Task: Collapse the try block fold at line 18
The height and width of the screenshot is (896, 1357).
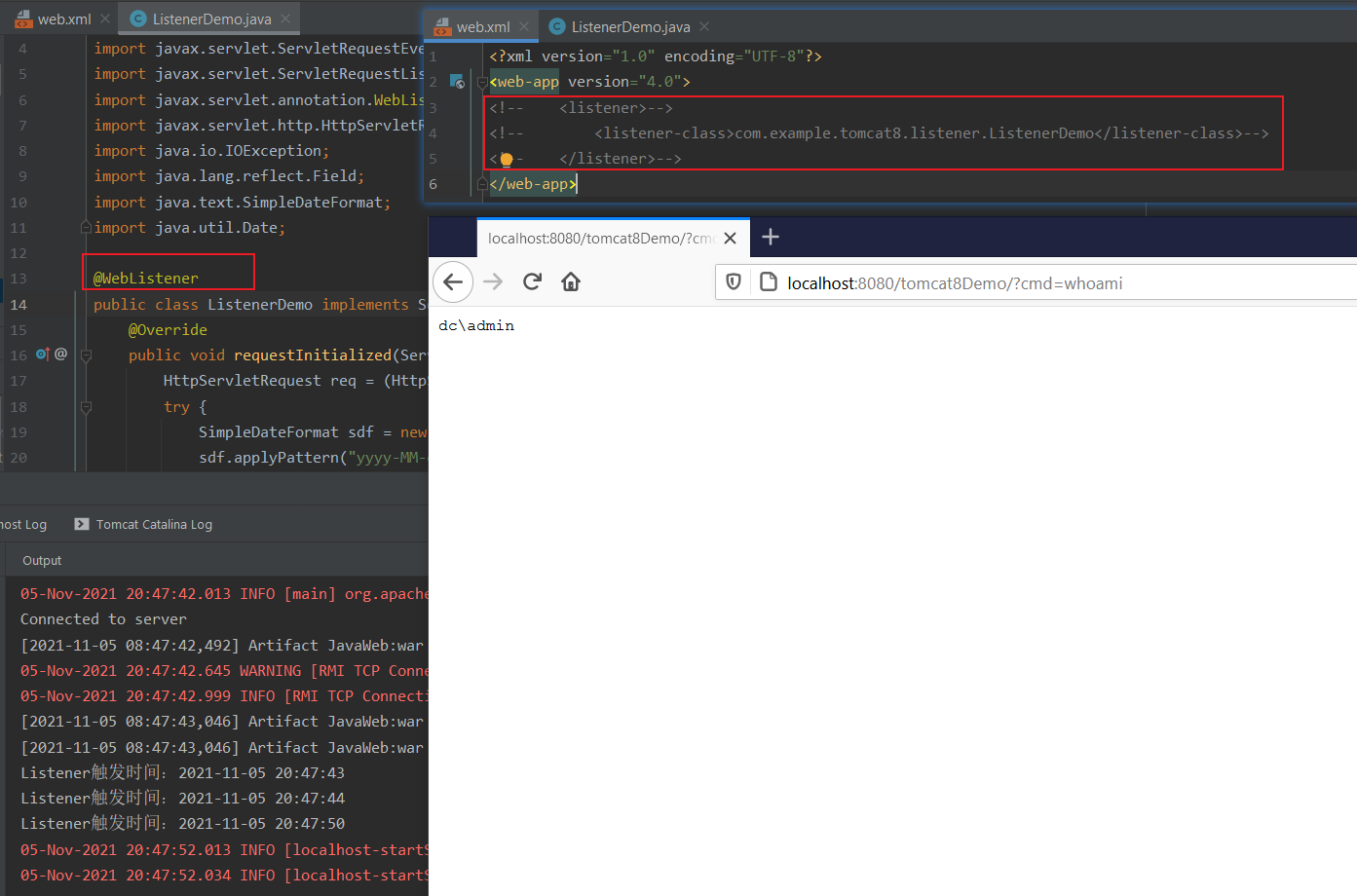Action: 86,407
